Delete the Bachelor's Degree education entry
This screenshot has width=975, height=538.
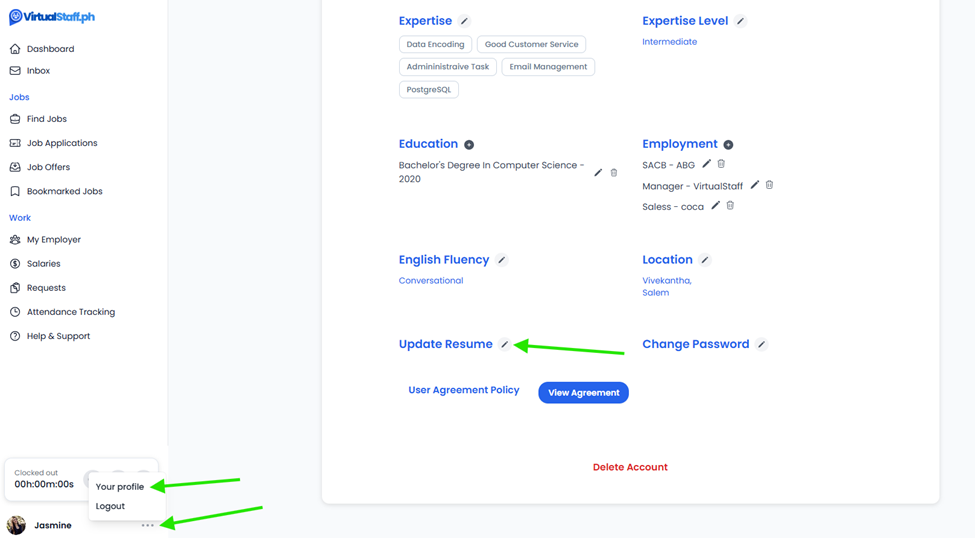tap(614, 172)
